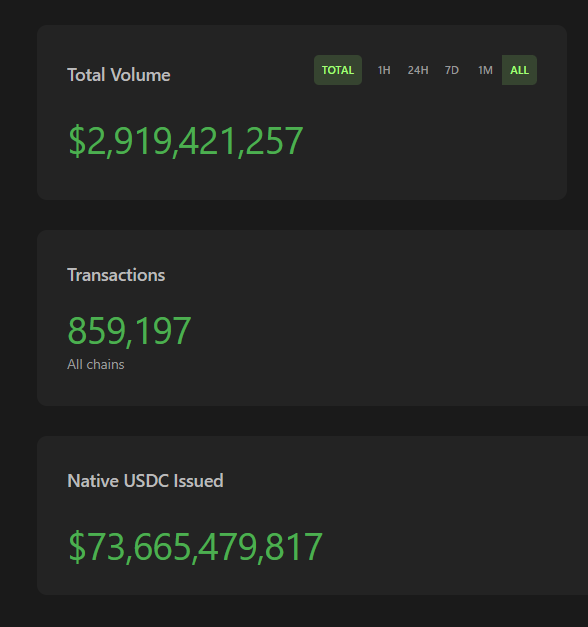This screenshot has width=588, height=627.
Task: Switch volume range to 1H
Action: pos(384,70)
